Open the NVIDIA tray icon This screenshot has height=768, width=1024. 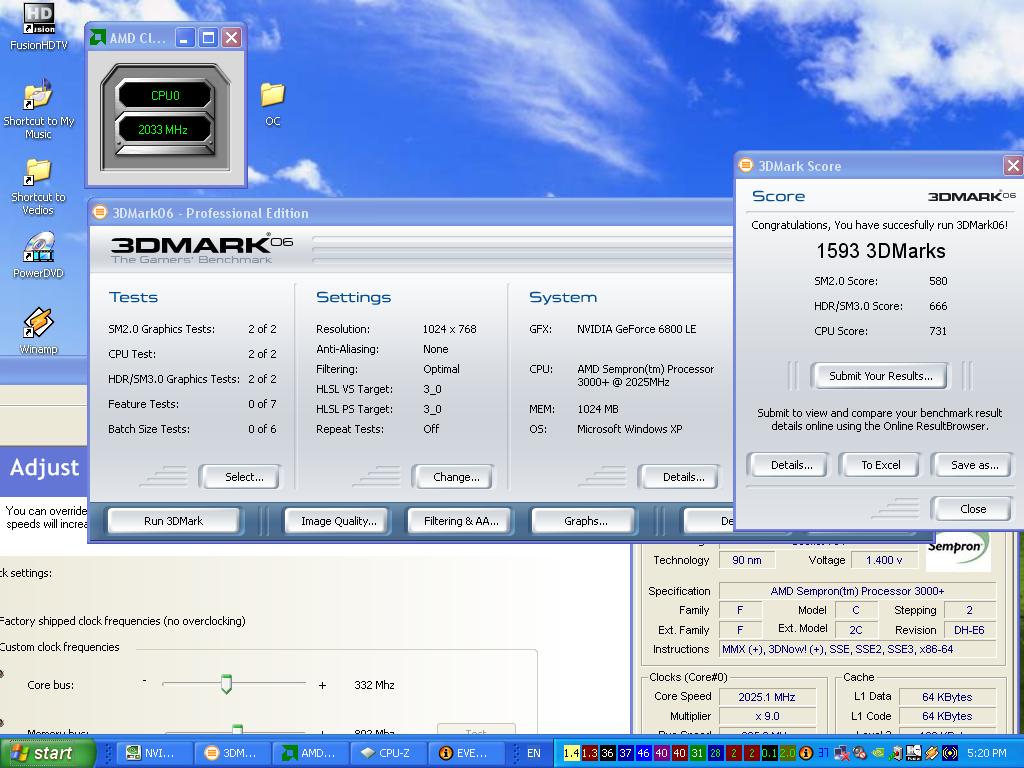coord(877,753)
